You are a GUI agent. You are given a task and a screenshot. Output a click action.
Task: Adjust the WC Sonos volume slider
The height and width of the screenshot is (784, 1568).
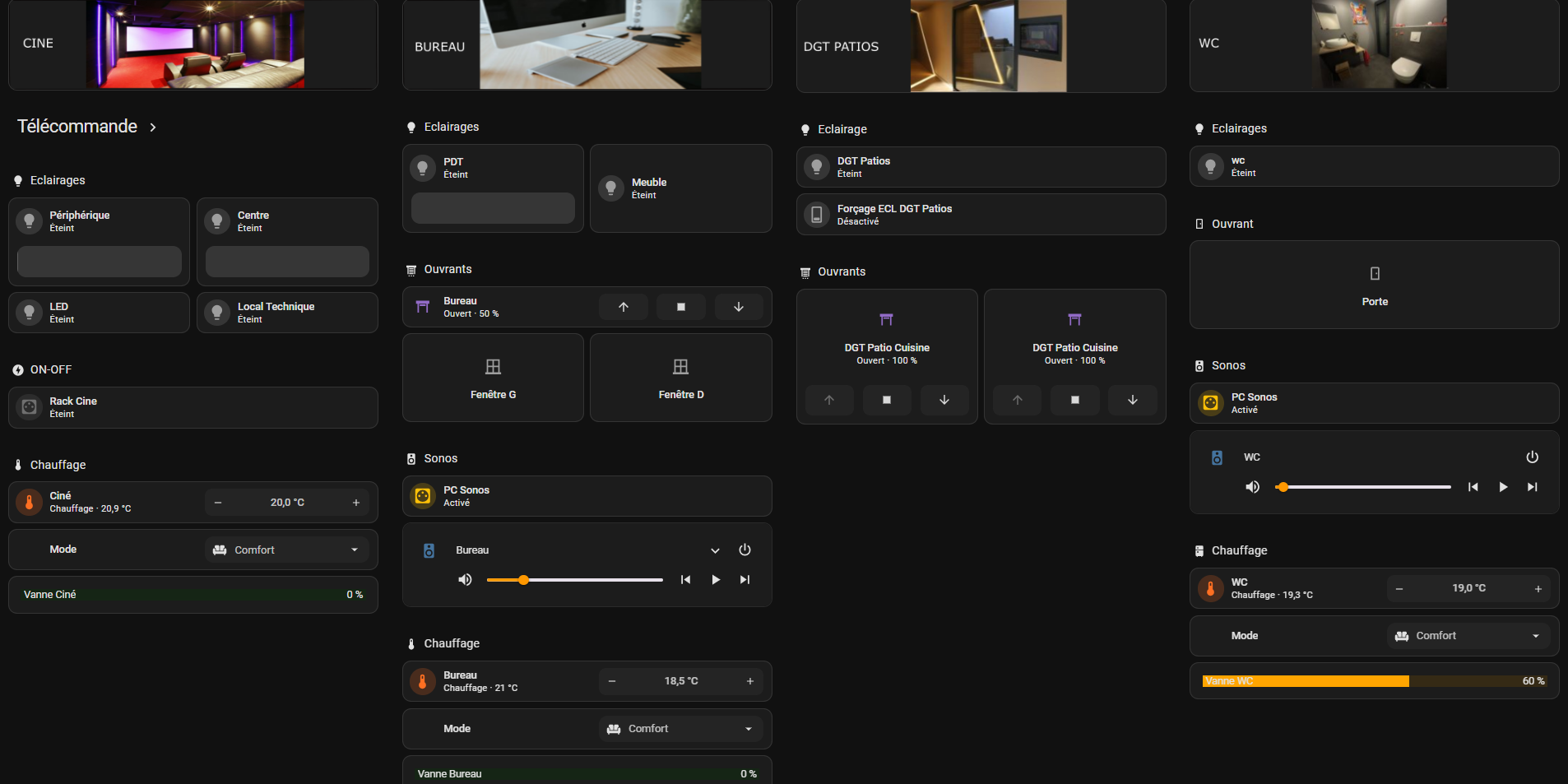1363,487
